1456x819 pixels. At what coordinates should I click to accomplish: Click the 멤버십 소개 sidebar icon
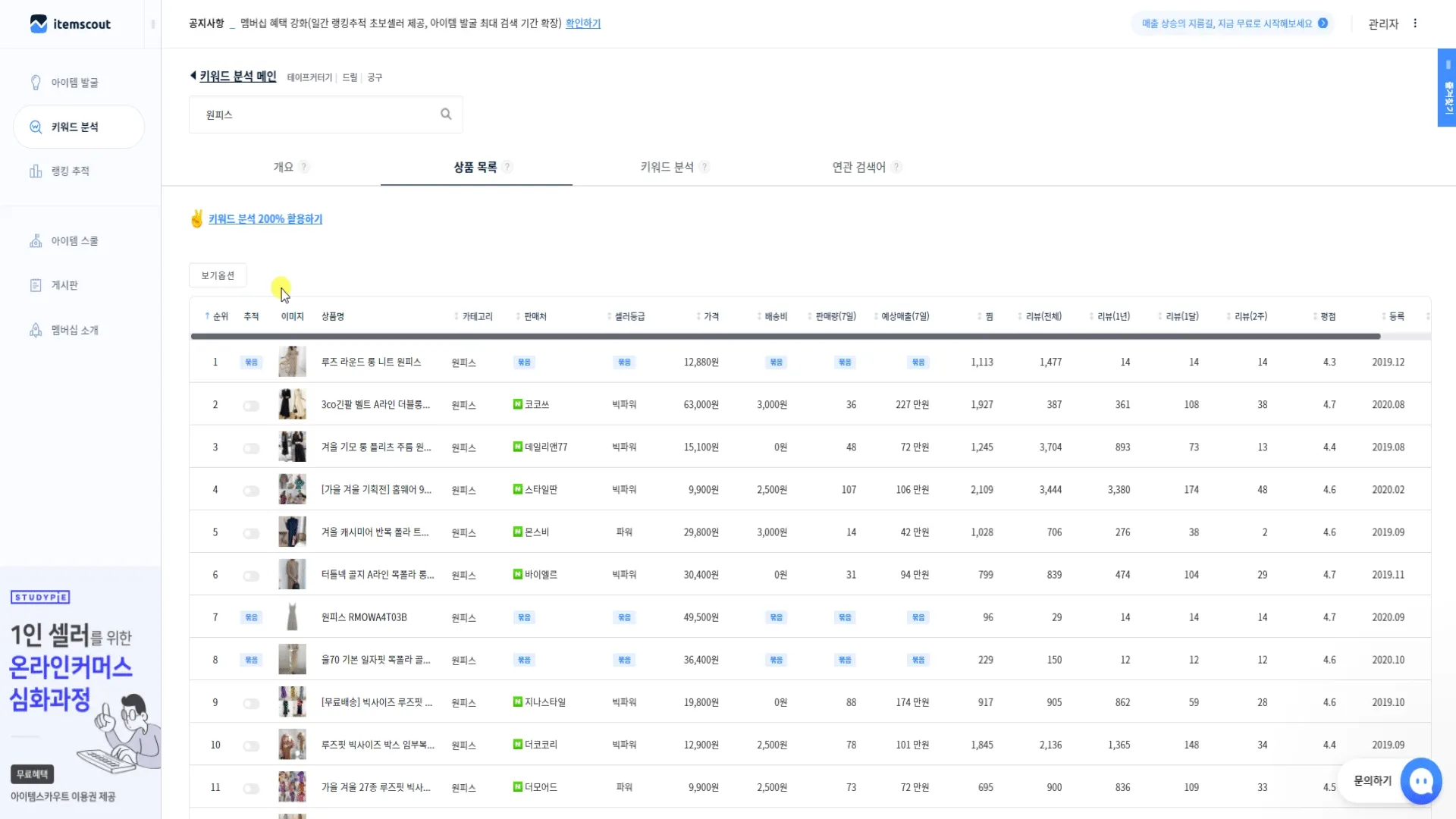click(x=36, y=330)
